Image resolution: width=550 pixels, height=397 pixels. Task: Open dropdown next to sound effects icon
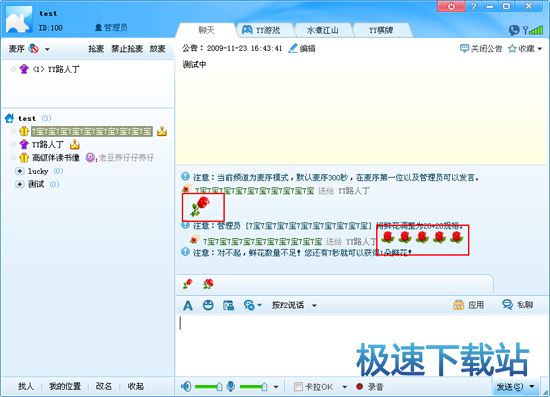point(259,305)
